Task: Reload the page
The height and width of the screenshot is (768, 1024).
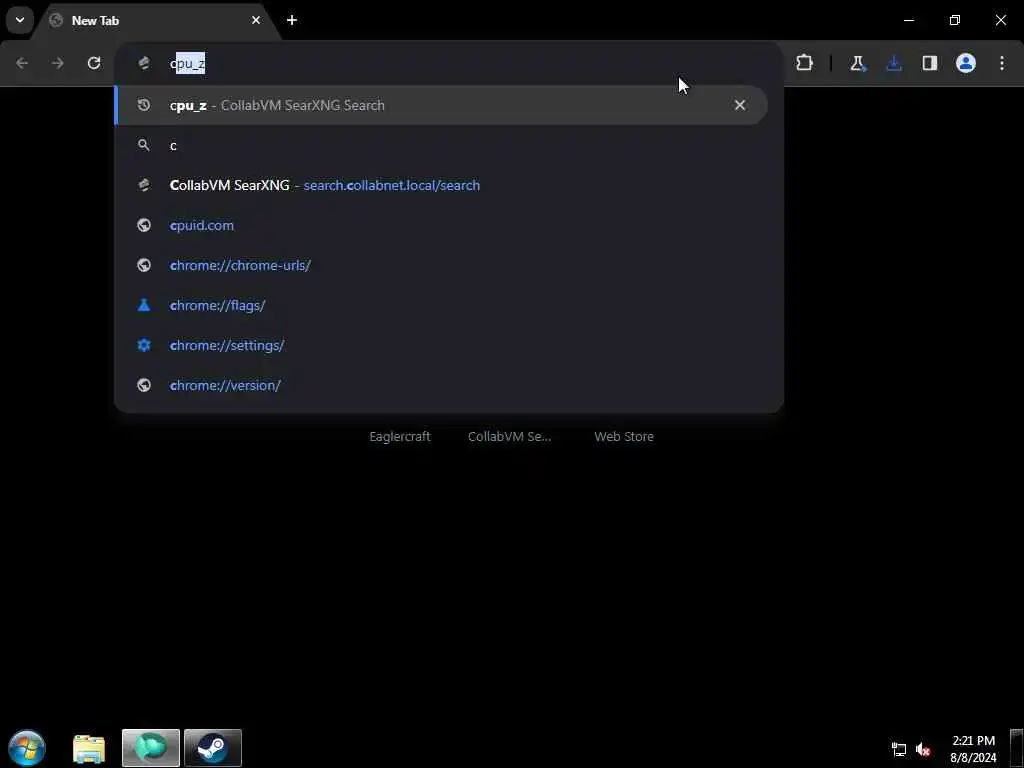Action: pos(94,63)
